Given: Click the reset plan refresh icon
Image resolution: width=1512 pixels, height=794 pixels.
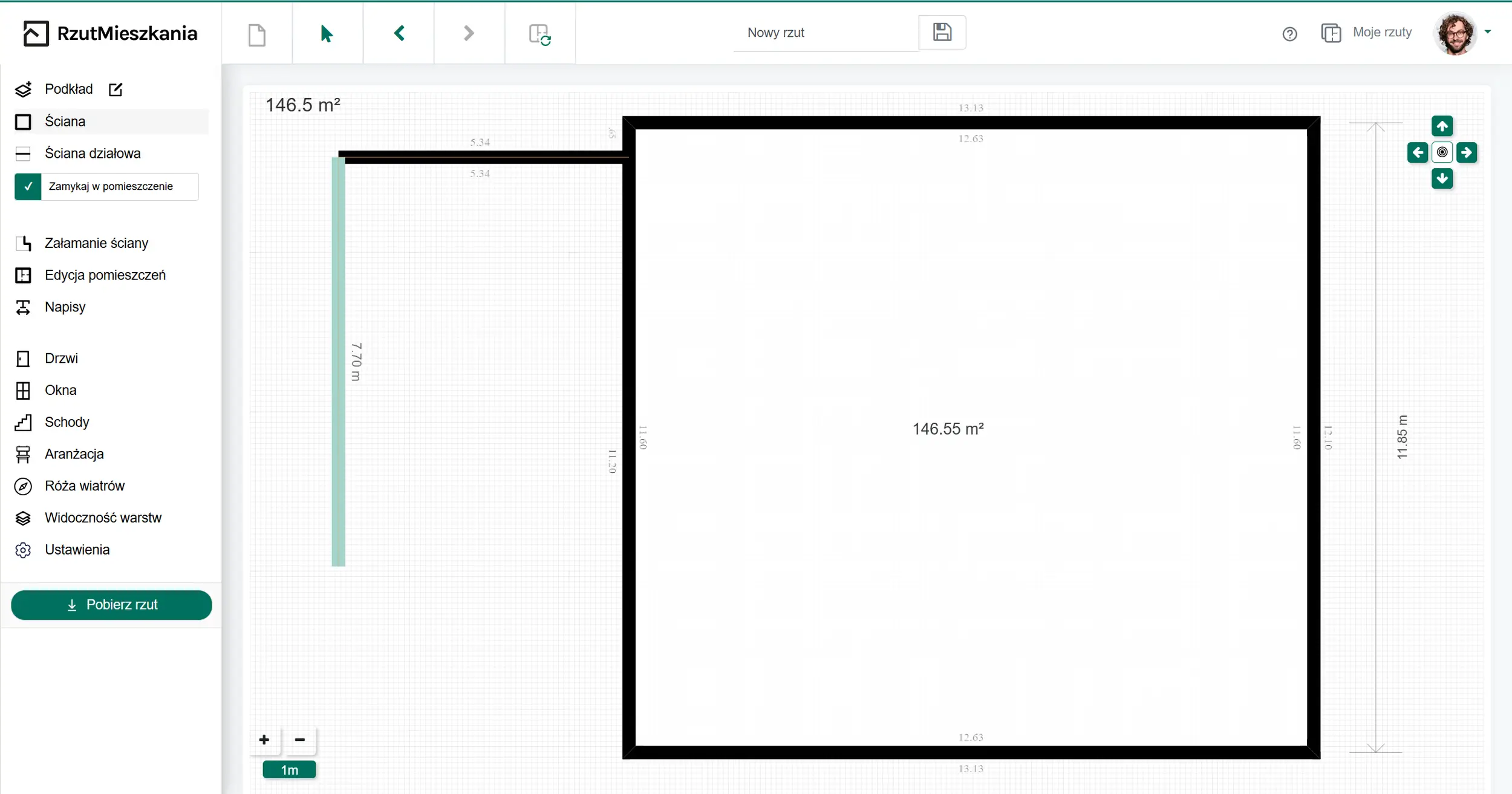Looking at the screenshot, I should 539,34.
